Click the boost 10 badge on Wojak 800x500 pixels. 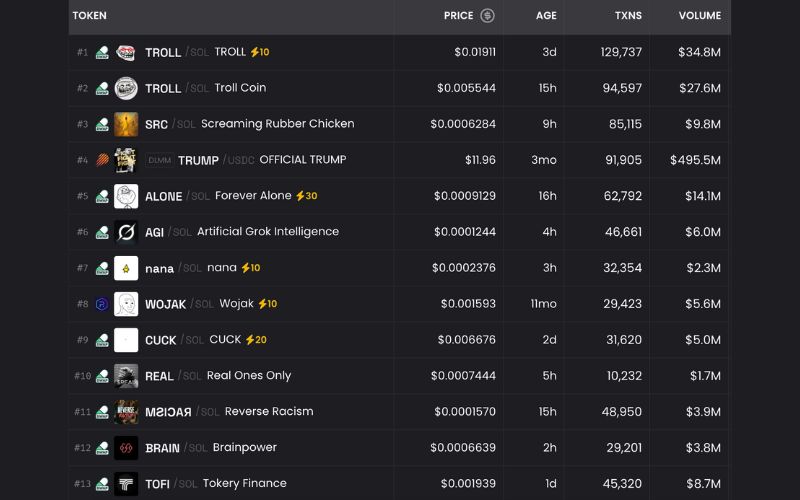click(267, 304)
